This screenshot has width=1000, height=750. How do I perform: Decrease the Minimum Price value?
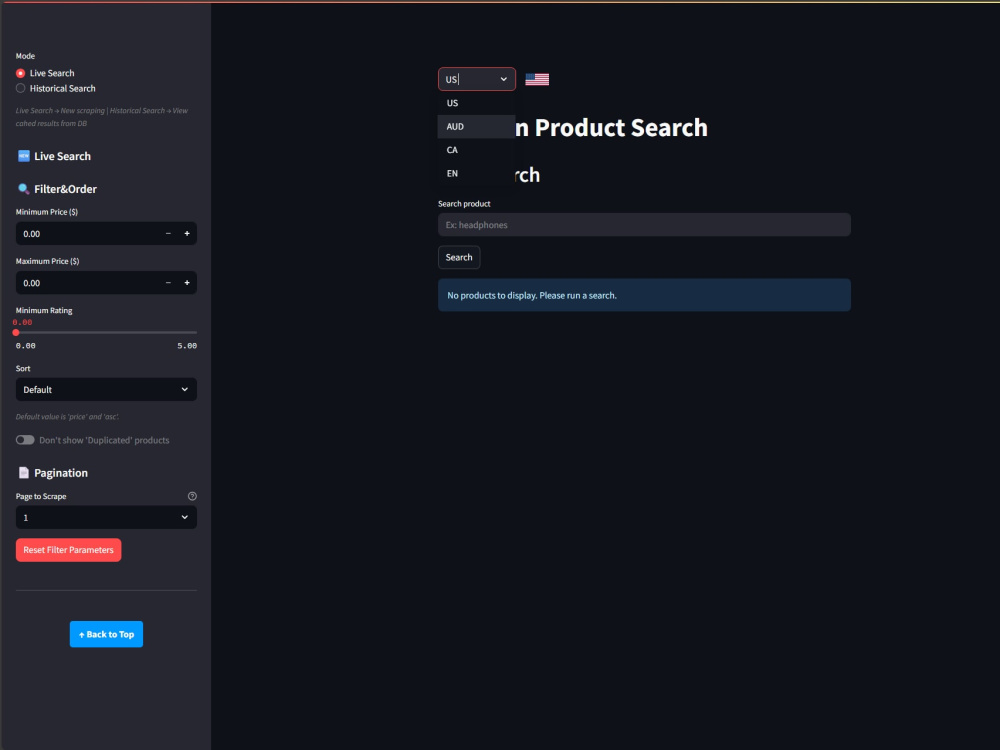coord(168,233)
